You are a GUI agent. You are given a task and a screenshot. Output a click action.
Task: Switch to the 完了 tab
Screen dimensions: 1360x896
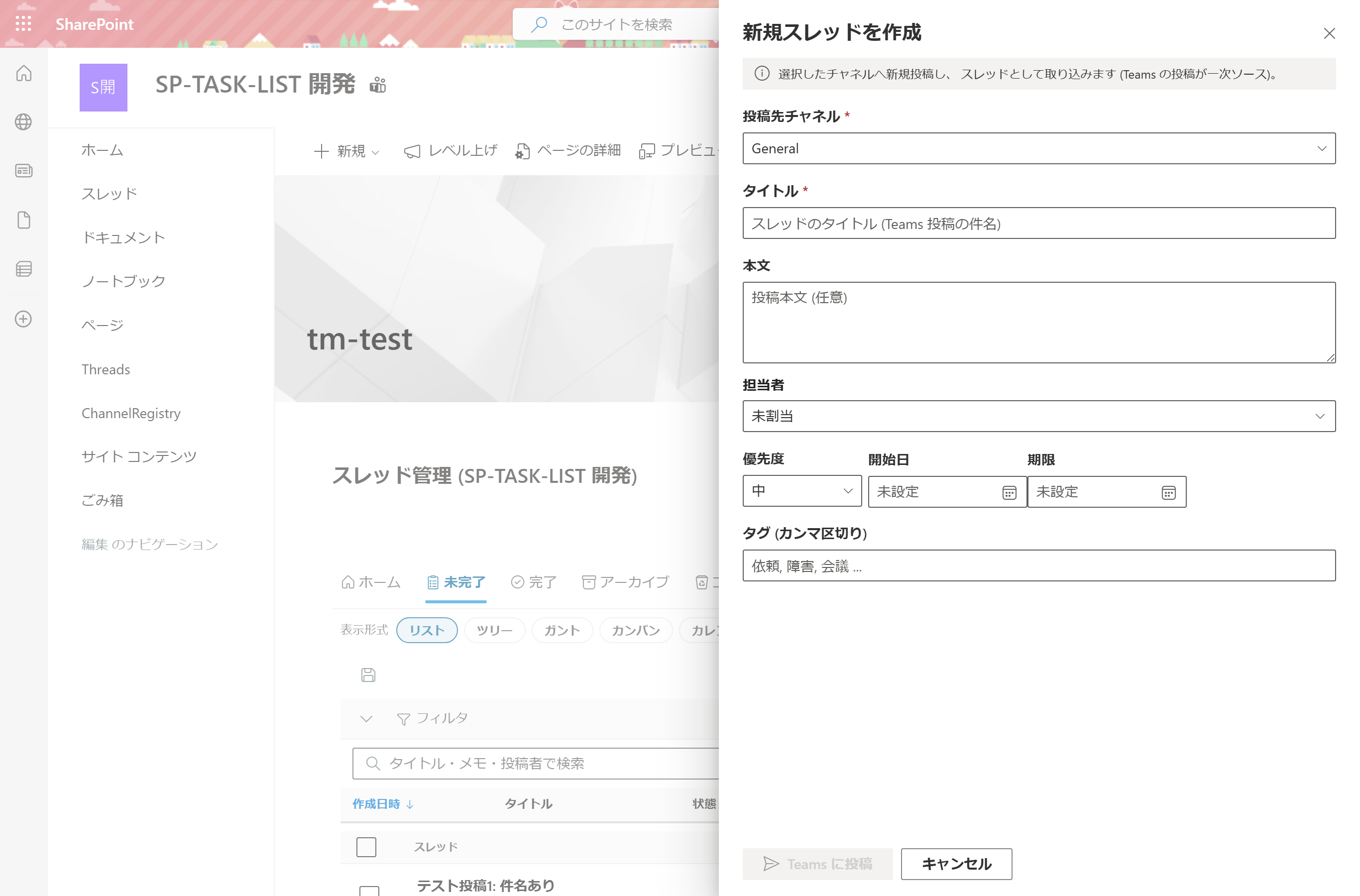tap(534, 582)
